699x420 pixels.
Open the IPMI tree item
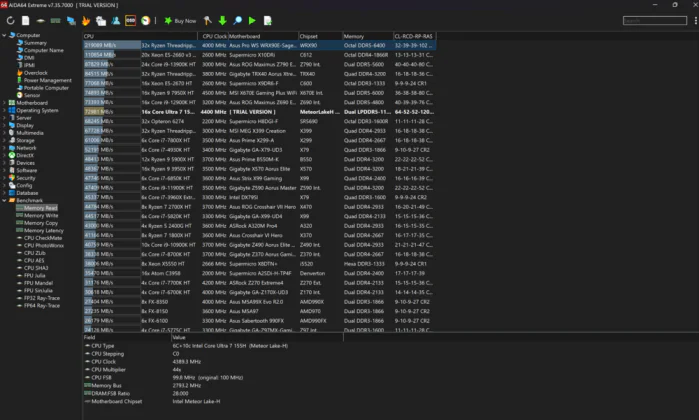pos(29,66)
